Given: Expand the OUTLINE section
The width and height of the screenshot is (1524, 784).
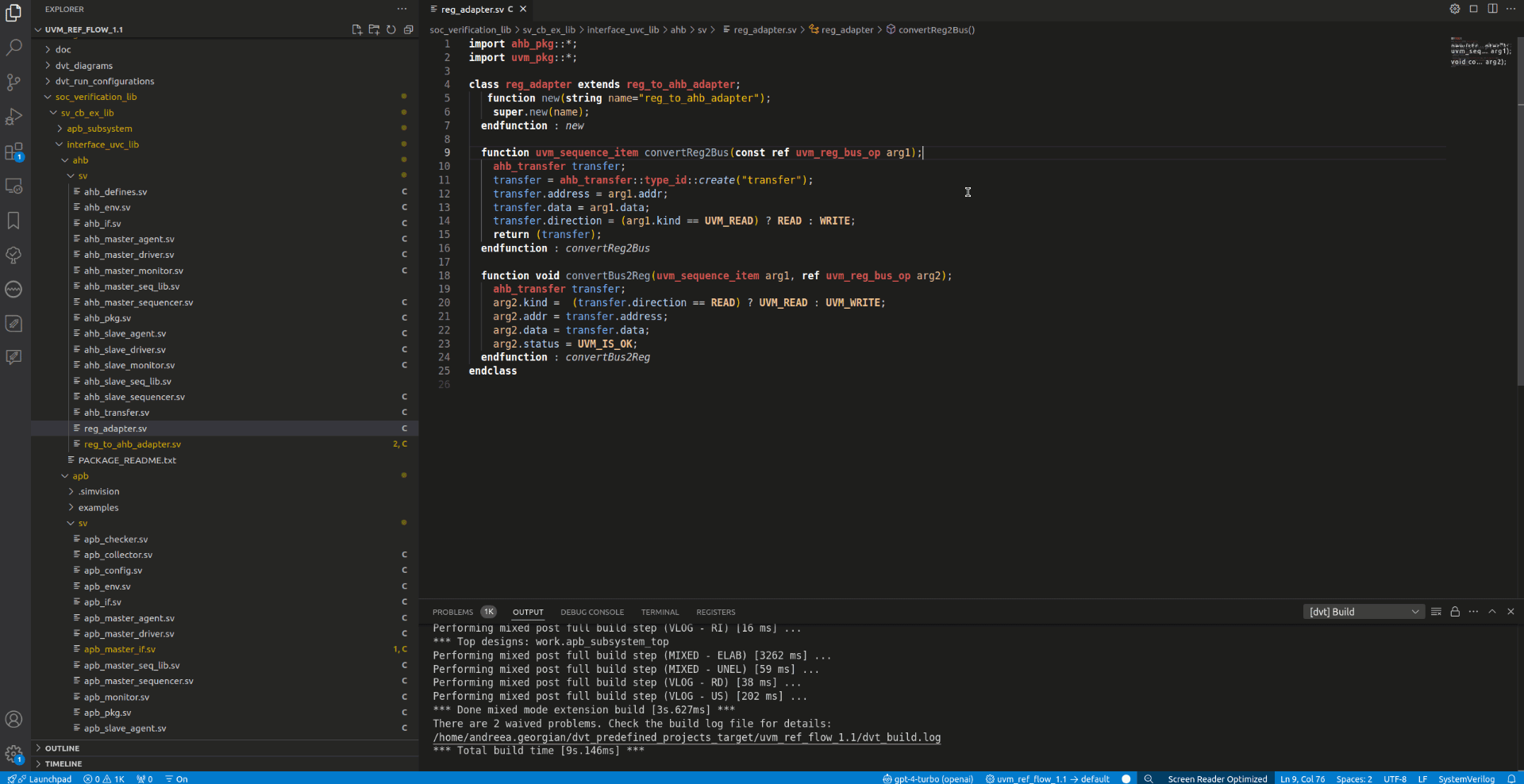Looking at the screenshot, I should click(62, 748).
